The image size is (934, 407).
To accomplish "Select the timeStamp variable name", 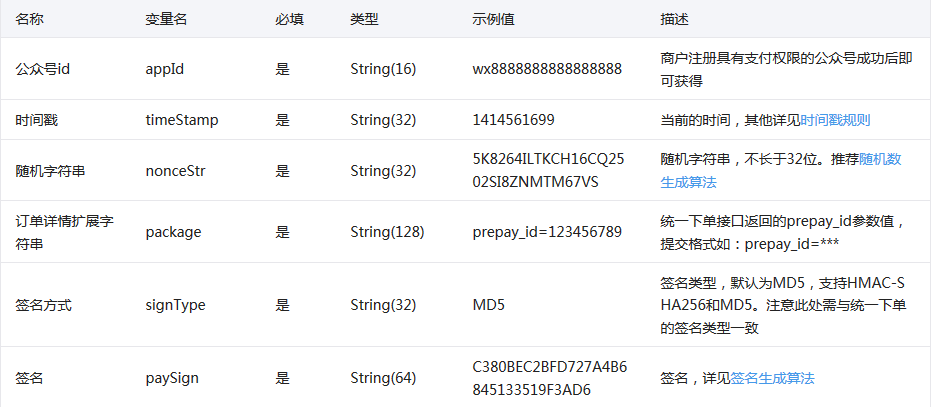I will pyautogui.click(x=182, y=120).
